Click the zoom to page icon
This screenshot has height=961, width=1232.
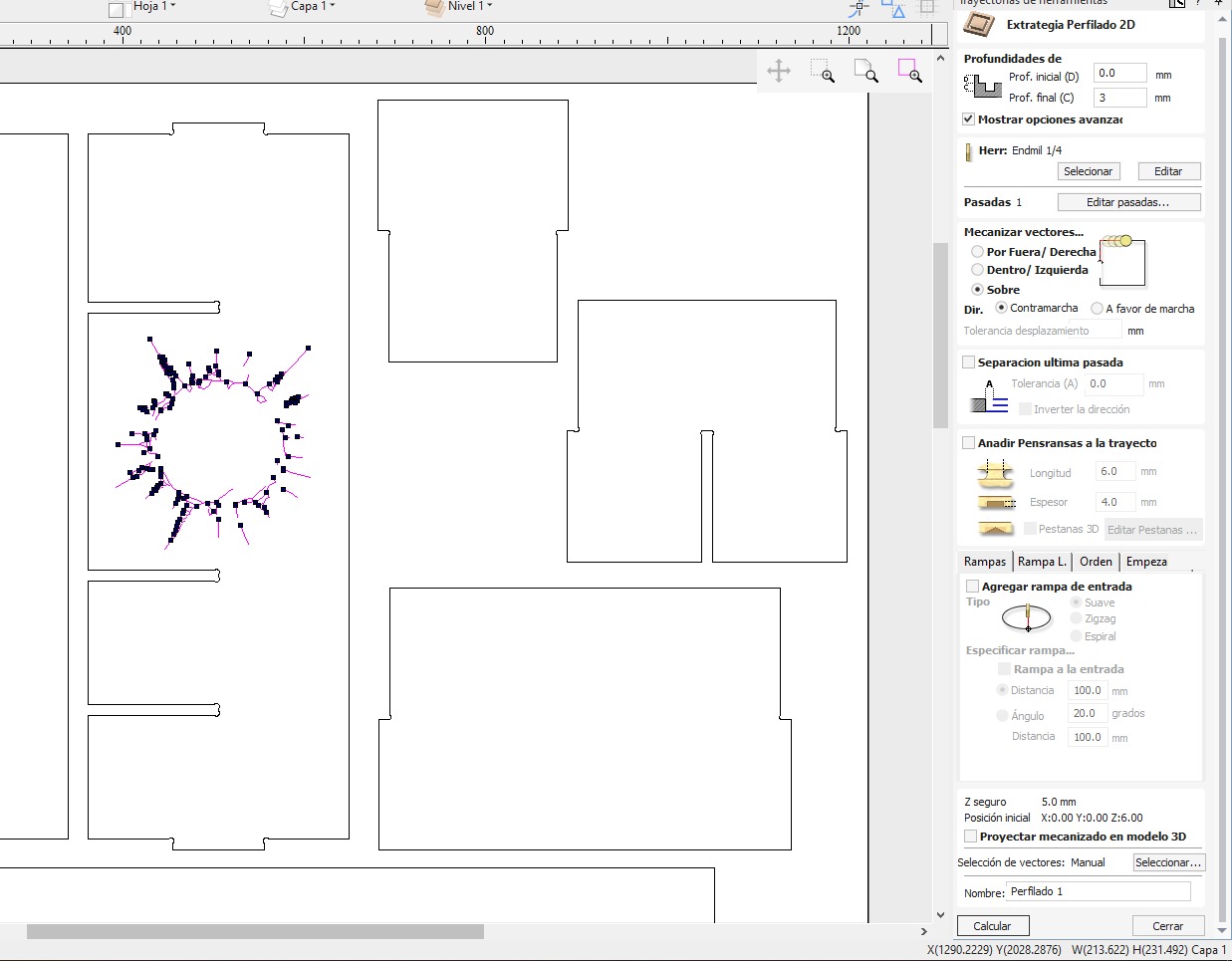tap(866, 71)
